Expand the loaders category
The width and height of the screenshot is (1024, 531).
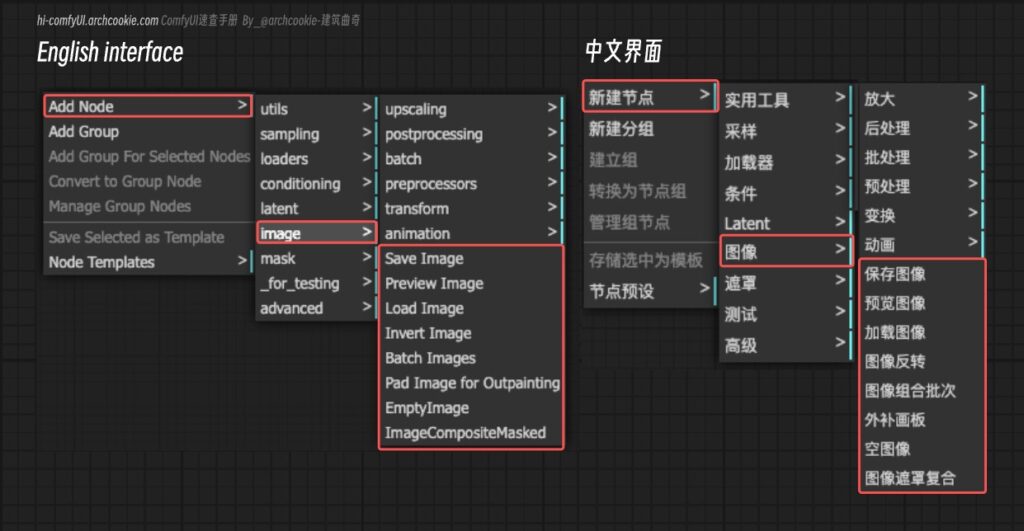pyautogui.click(x=313, y=159)
